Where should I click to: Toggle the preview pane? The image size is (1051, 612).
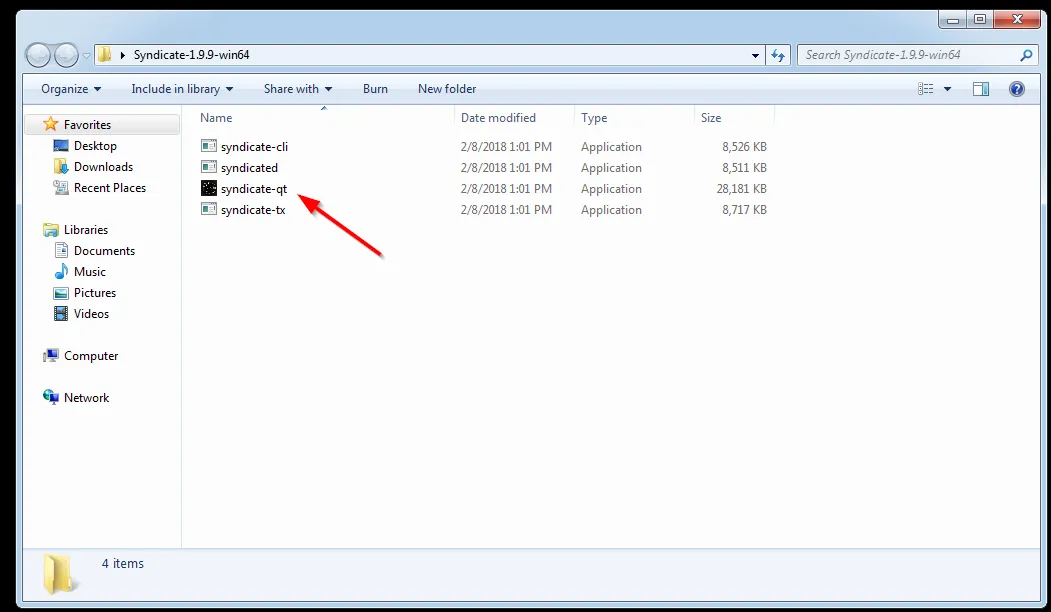tap(981, 88)
